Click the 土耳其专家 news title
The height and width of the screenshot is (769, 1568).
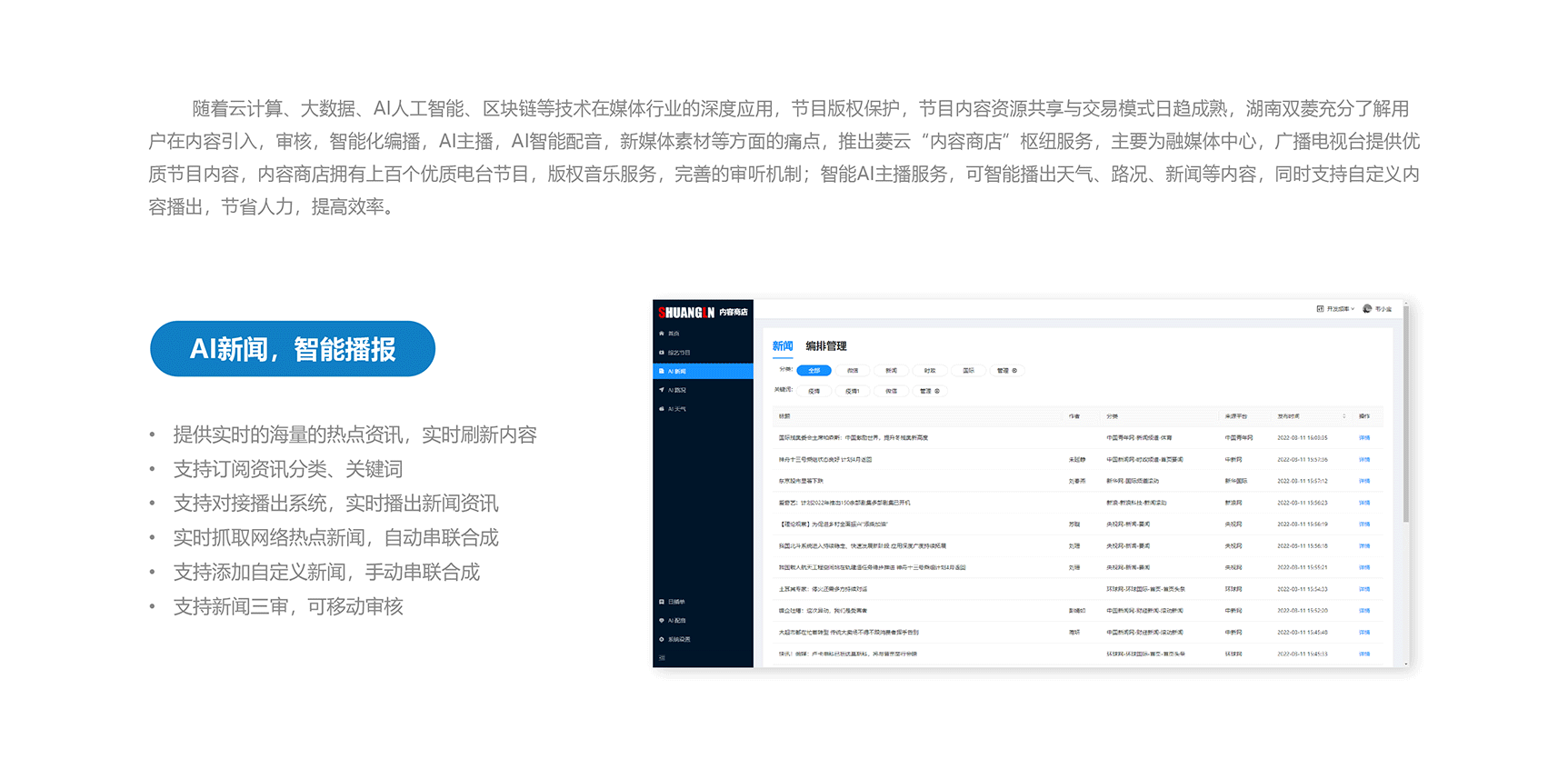[823, 589]
